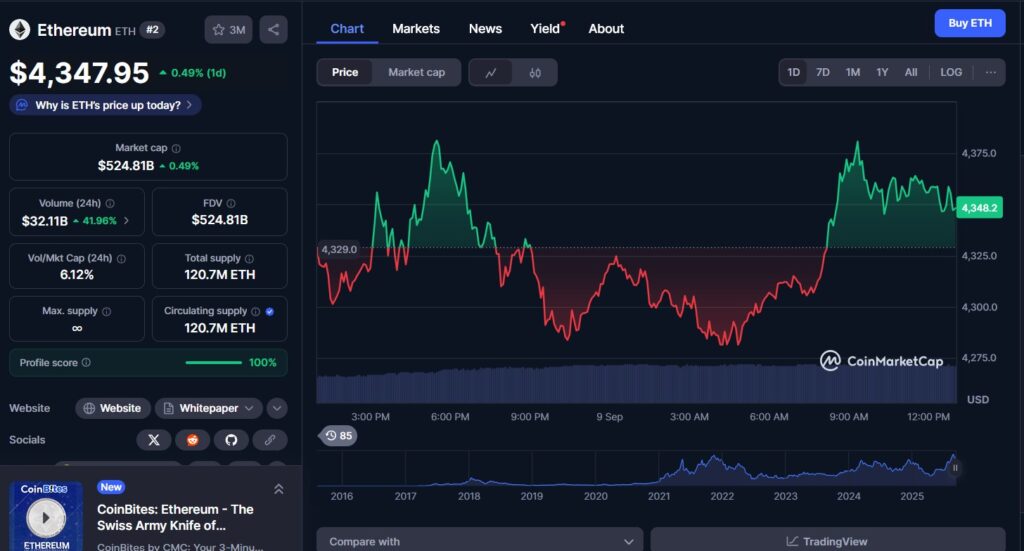
Task: Click Profile score info icon
Action: pyautogui.click(x=86, y=362)
